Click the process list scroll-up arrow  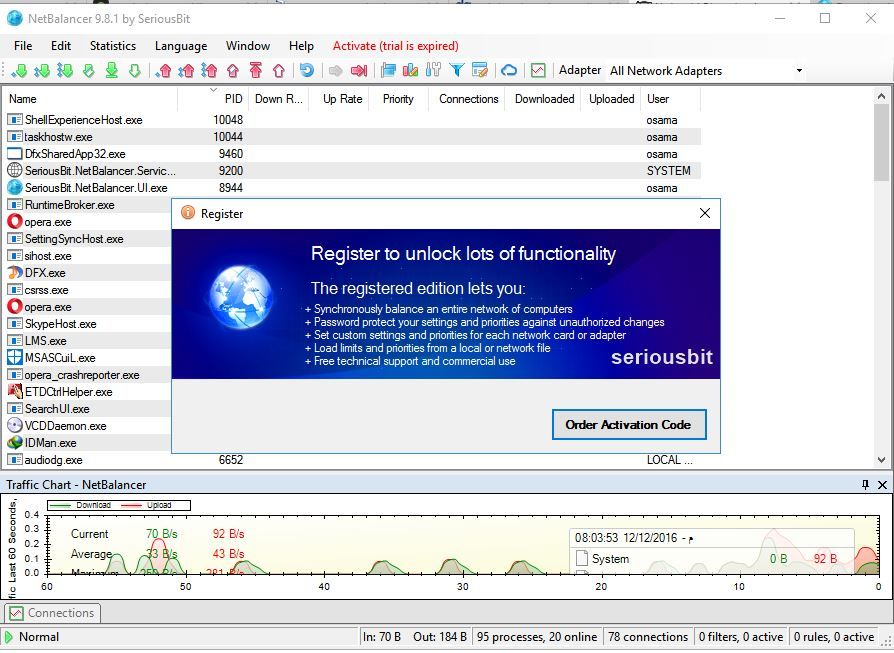click(x=881, y=97)
